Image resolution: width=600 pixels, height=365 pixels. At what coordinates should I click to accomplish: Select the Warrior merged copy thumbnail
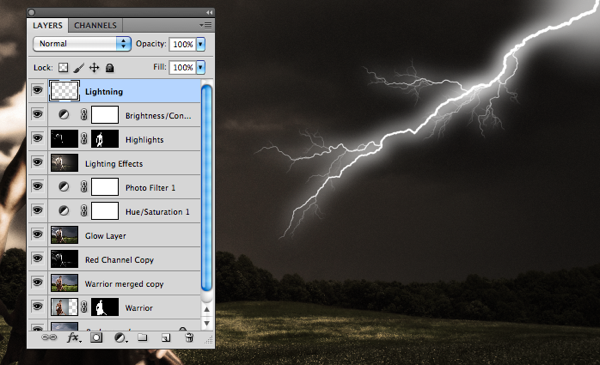point(64,283)
